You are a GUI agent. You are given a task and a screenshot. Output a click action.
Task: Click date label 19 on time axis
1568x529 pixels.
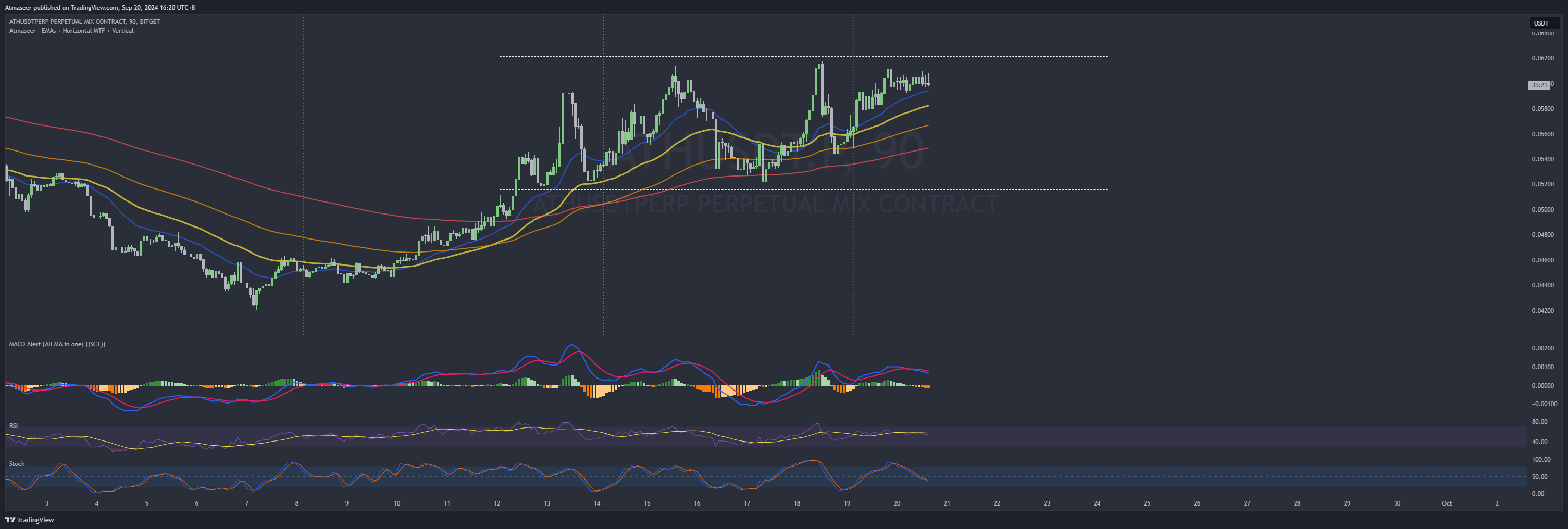(847, 503)
